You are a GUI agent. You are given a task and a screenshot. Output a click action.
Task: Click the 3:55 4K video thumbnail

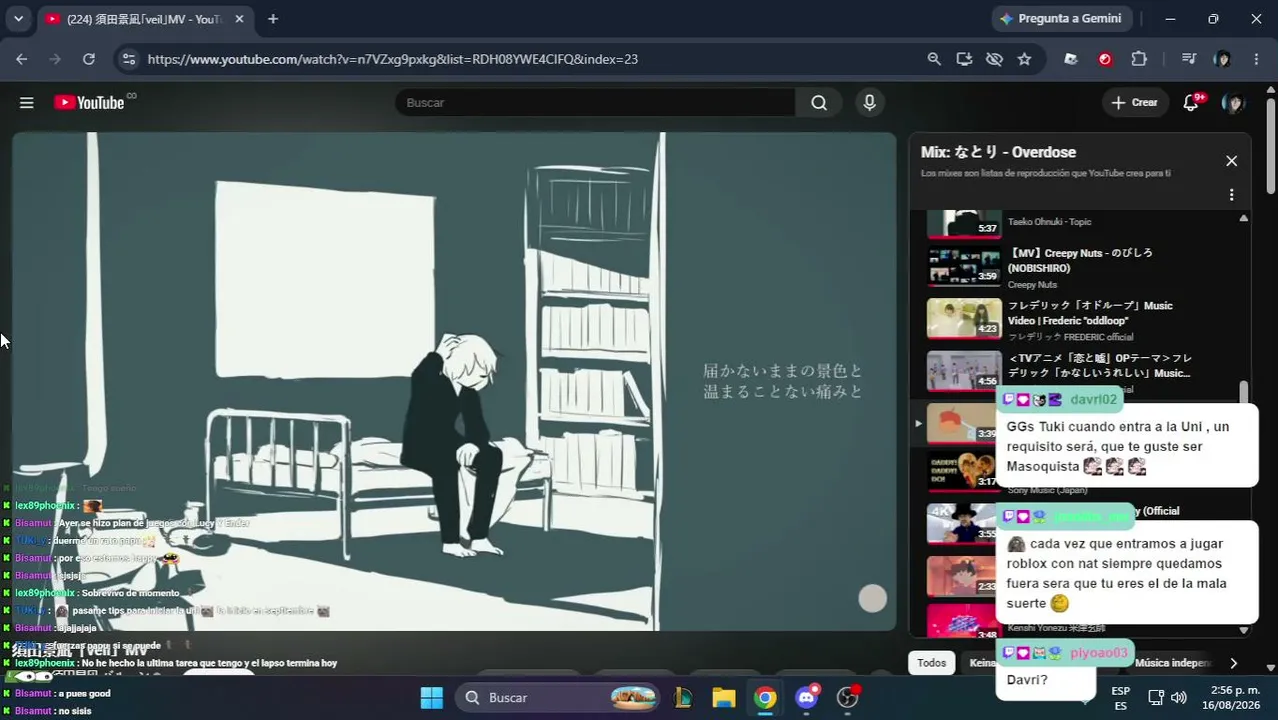(963, 523)
